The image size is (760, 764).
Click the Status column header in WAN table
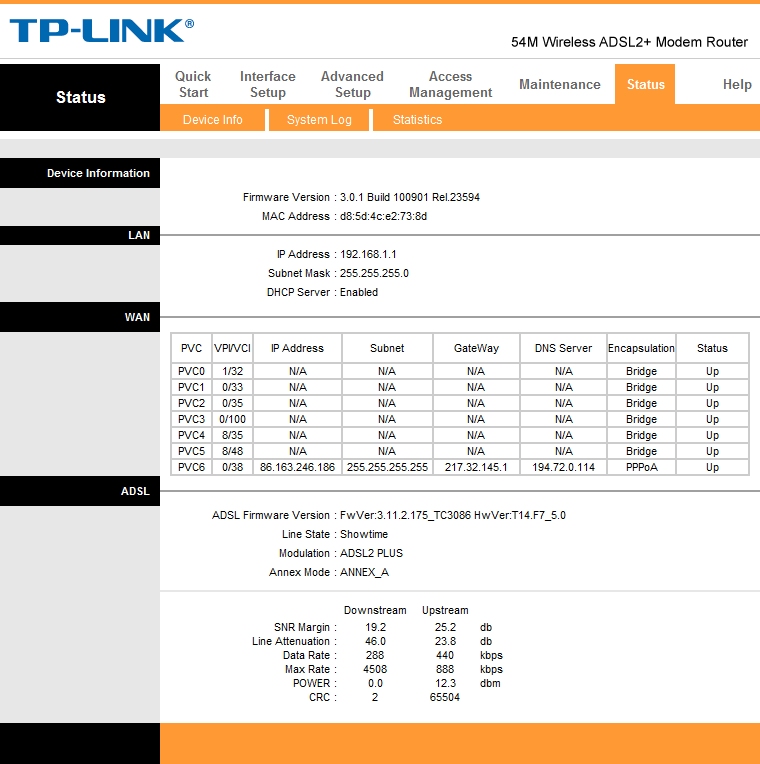(712, 348)
